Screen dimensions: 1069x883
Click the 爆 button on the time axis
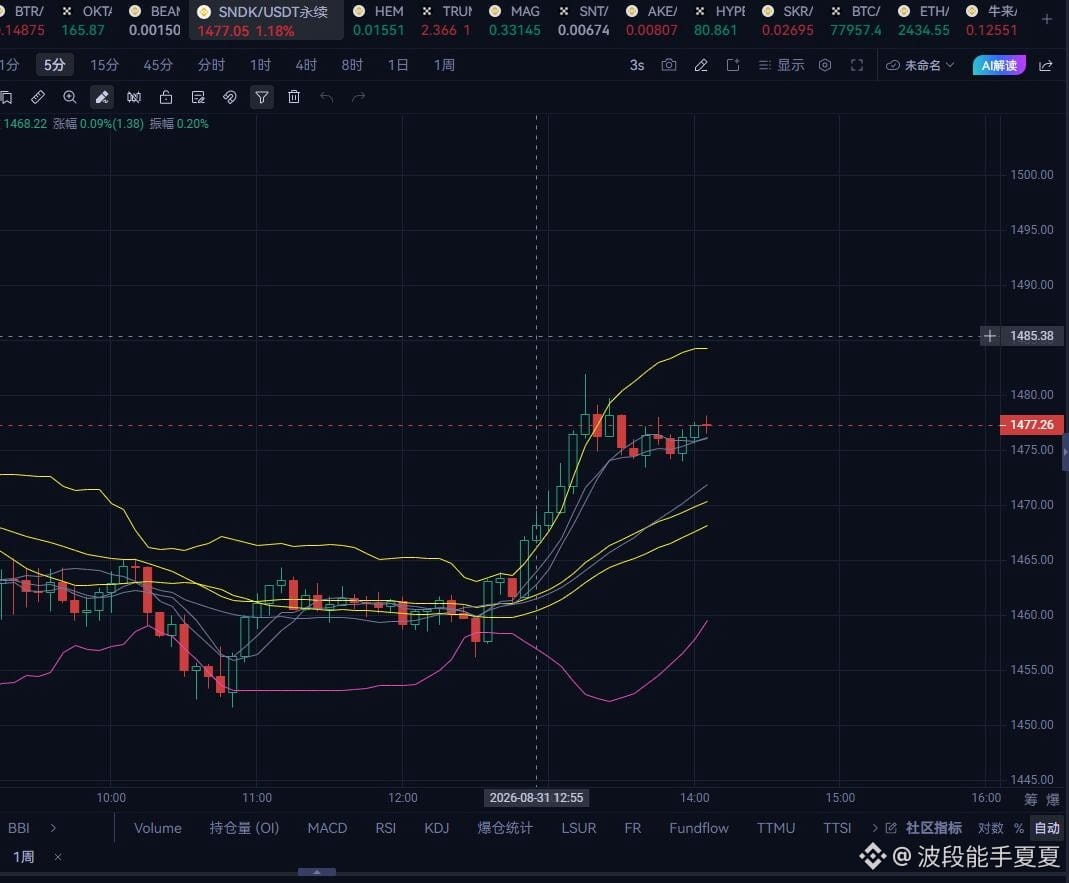[x=1053, y=798]
